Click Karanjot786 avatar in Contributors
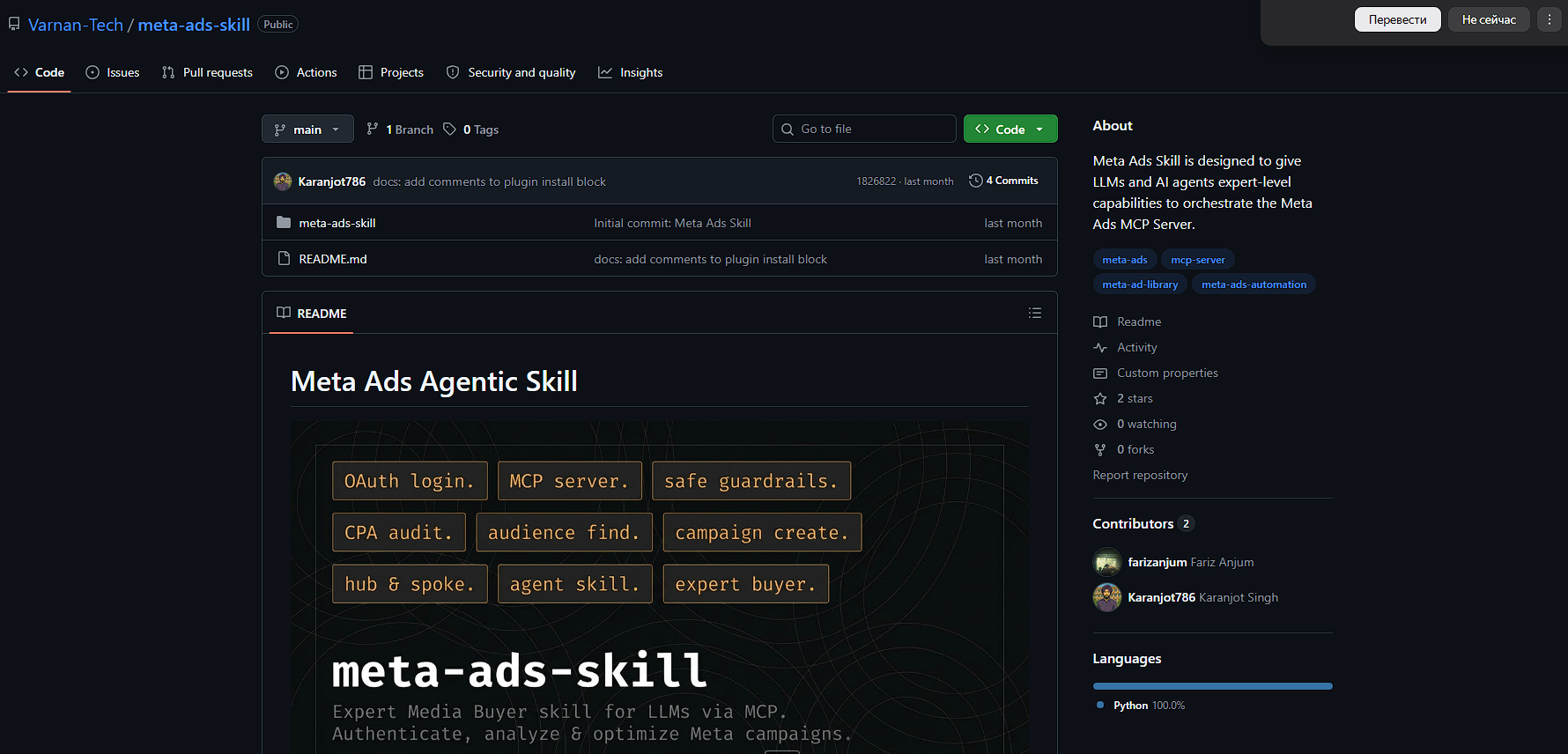 pyautogui.click(x=1107, y=597)
